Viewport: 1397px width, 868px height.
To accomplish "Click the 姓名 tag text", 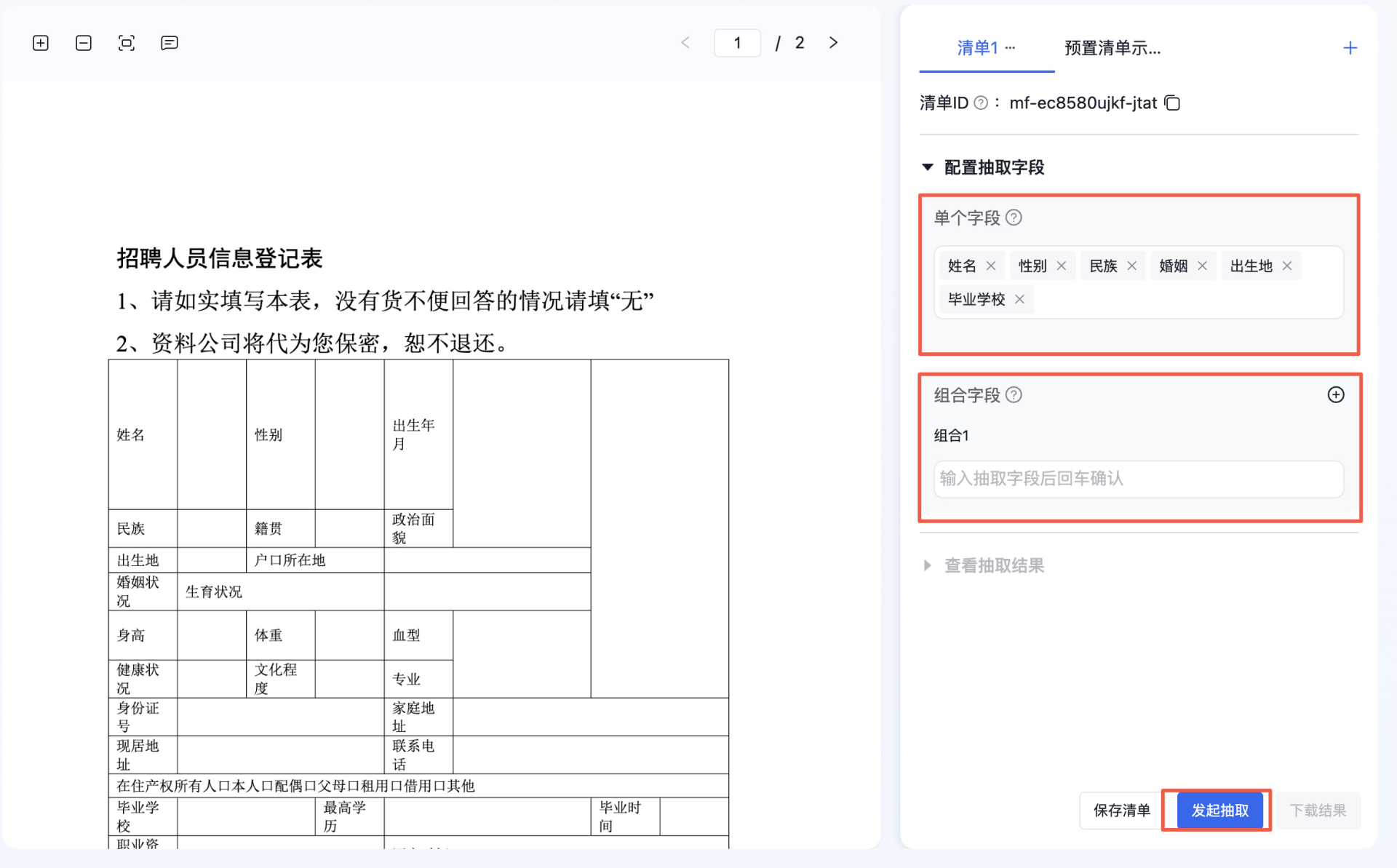I will (962, 266).
